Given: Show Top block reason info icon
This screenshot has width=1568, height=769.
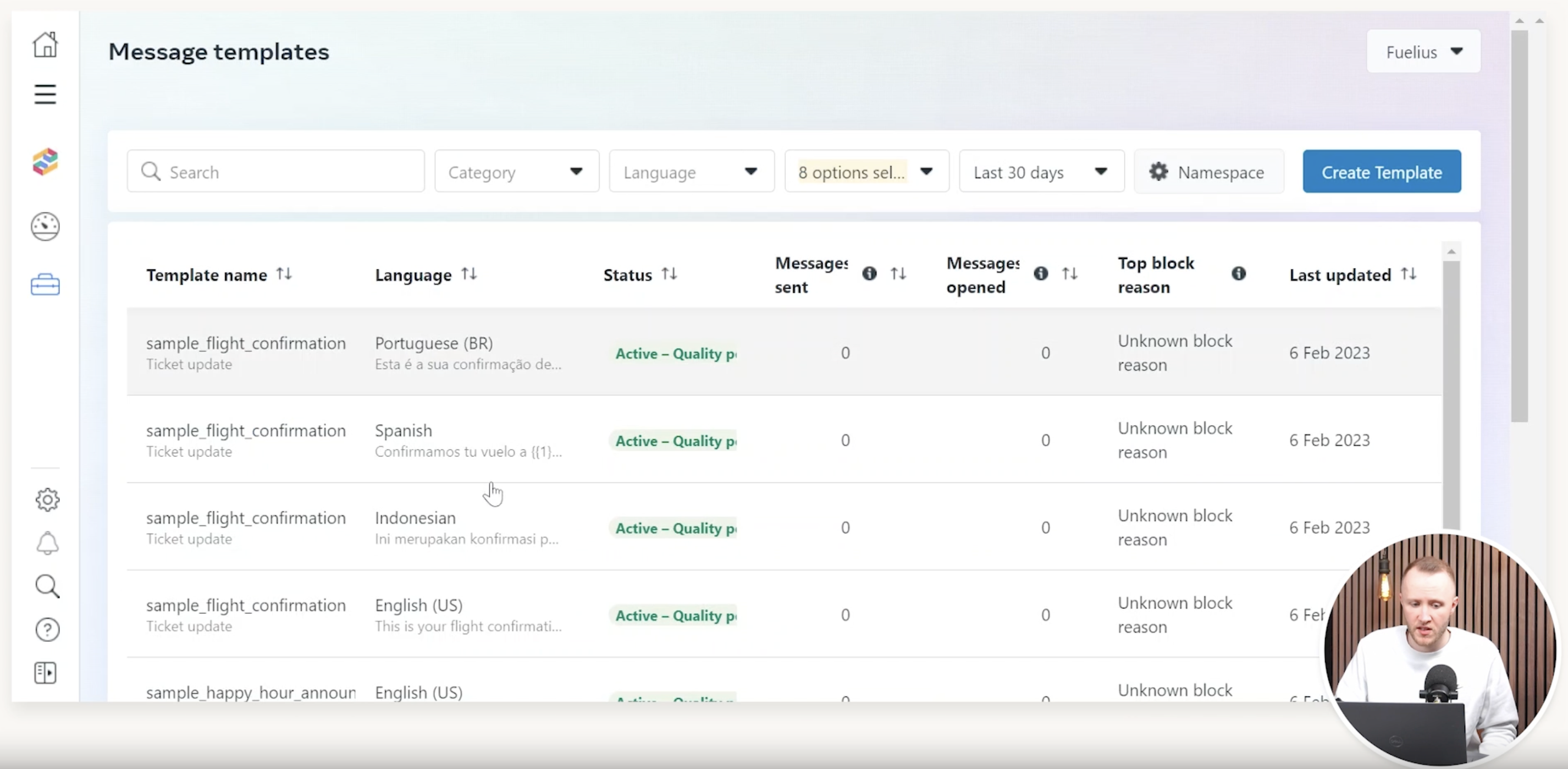Looking at the screenshot, I should [1238, 274].
